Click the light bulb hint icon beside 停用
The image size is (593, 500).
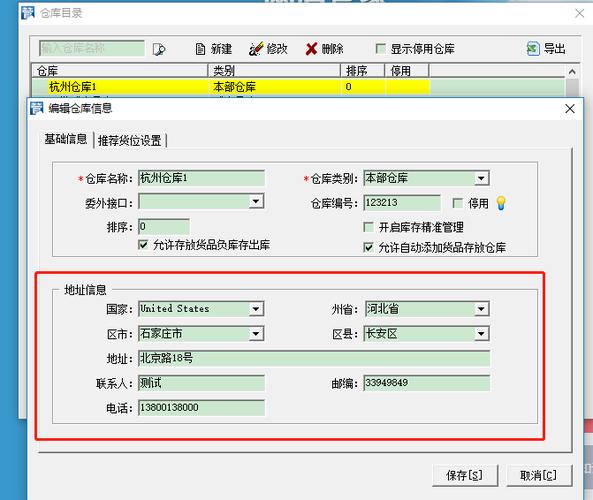[x=501, y=203]
